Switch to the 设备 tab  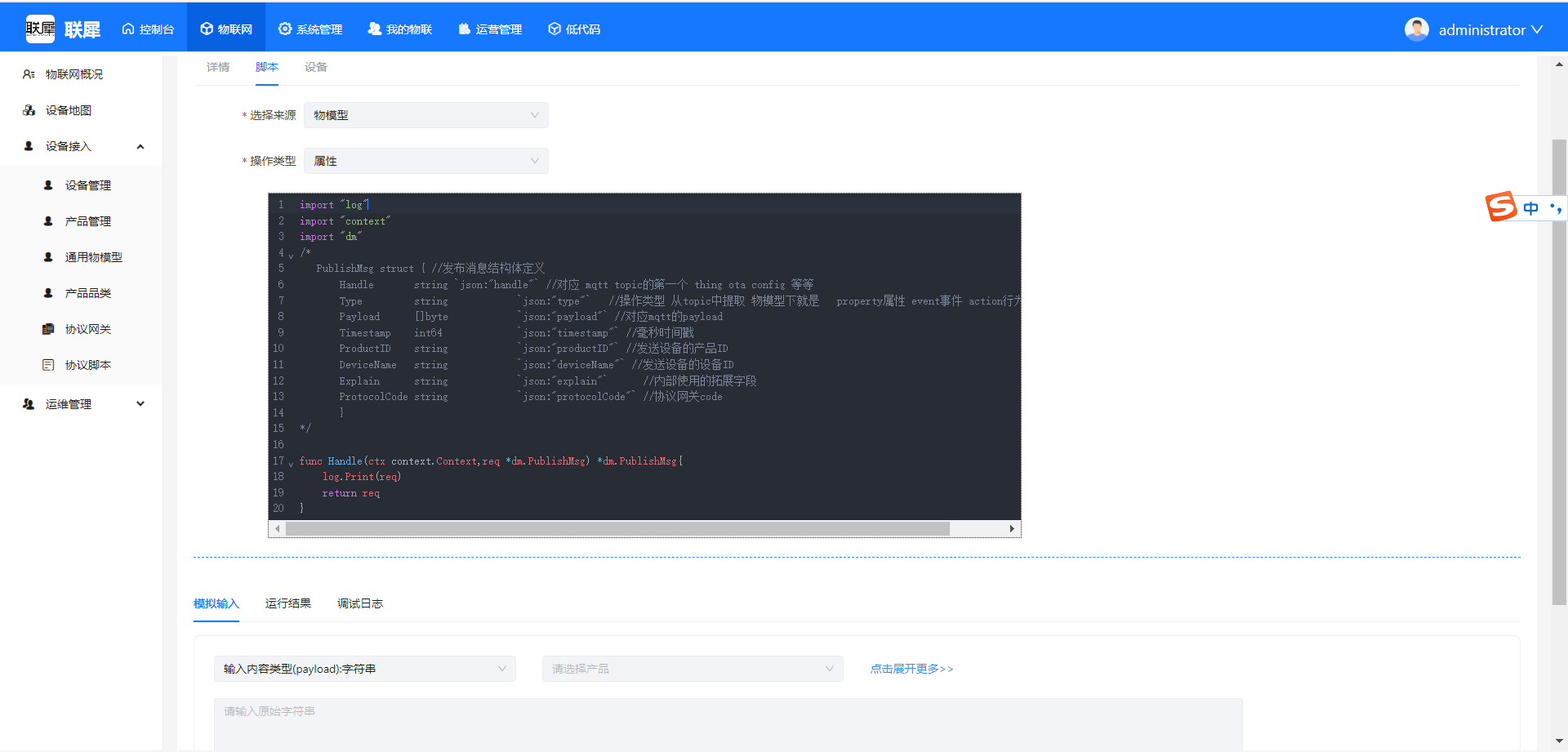pos(315,67)
